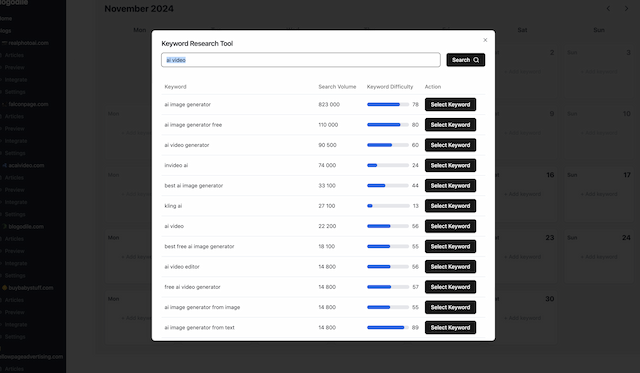
Task: Click search volume value '18 100'
Action: 327,246
